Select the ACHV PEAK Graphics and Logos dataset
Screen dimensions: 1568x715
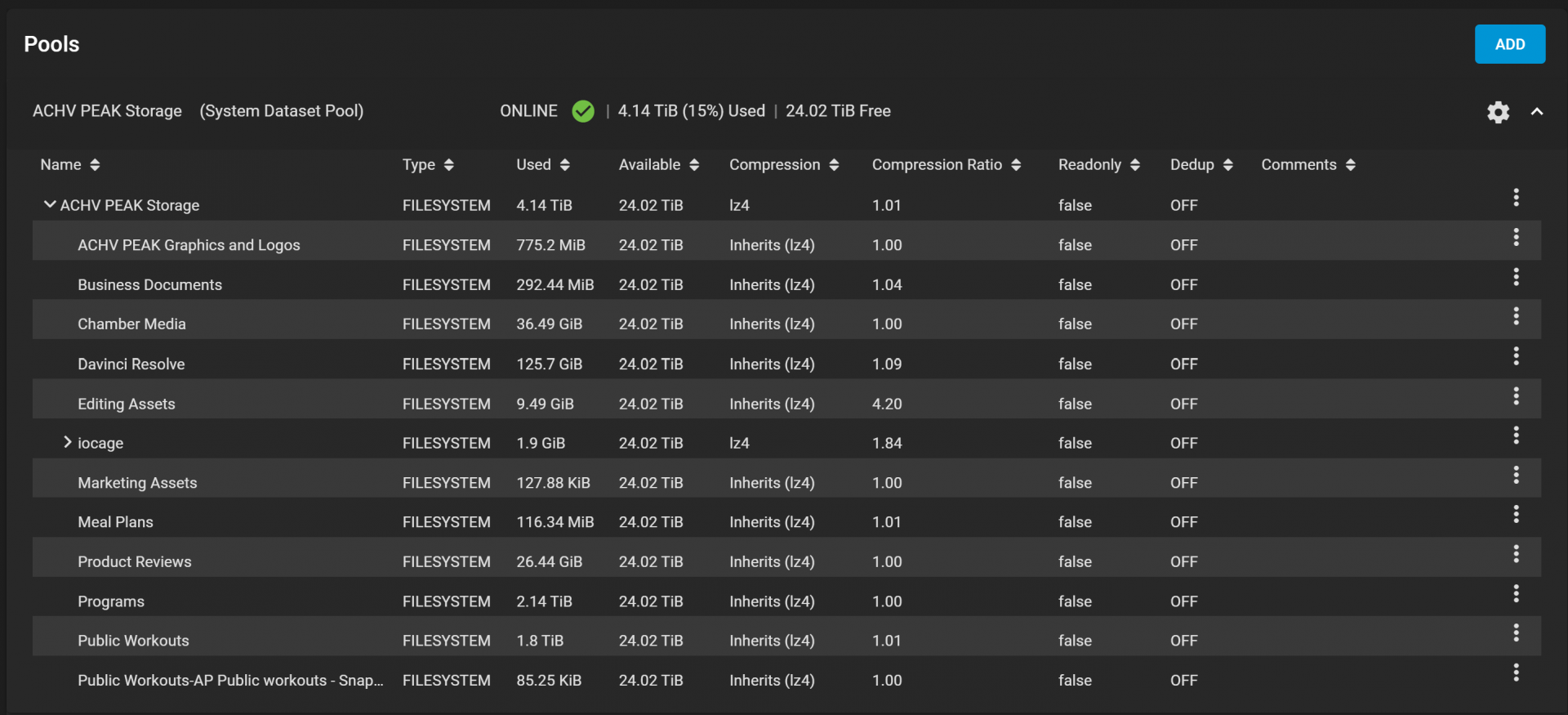[189, 245]
